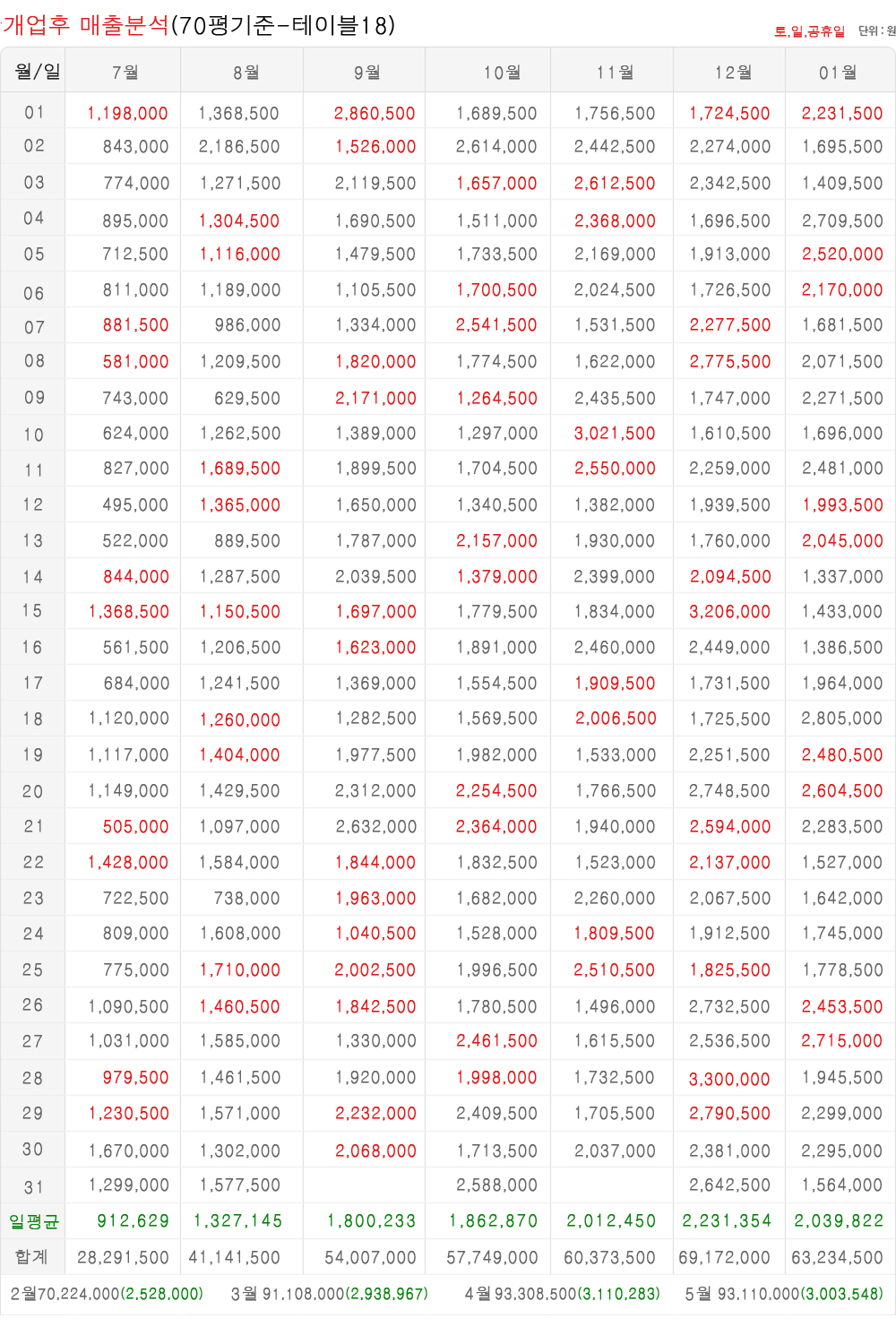Click the value 1,198,000

click(127, 114)
